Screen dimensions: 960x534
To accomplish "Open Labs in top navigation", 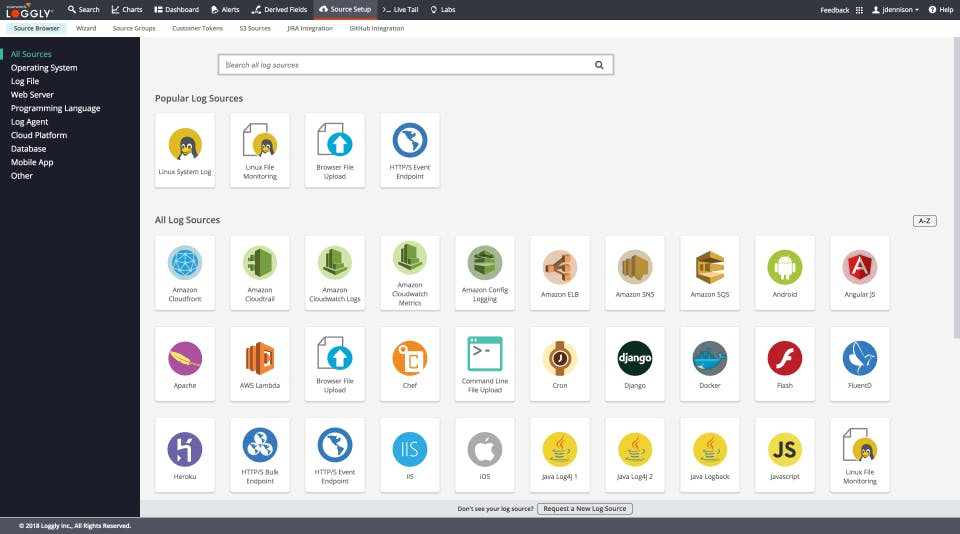I will point(443,10).
